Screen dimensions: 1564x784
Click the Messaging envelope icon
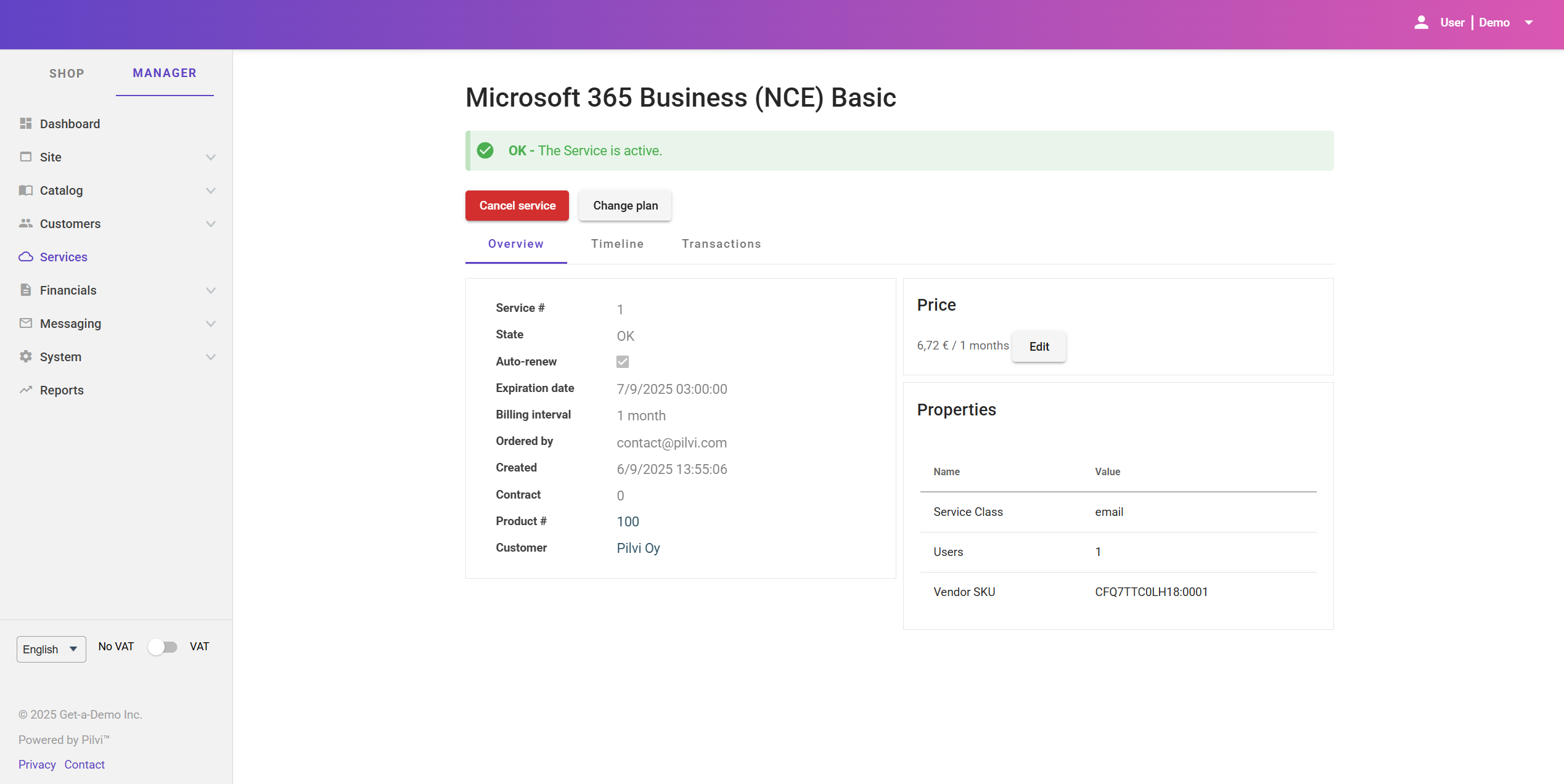click(25, 324)
